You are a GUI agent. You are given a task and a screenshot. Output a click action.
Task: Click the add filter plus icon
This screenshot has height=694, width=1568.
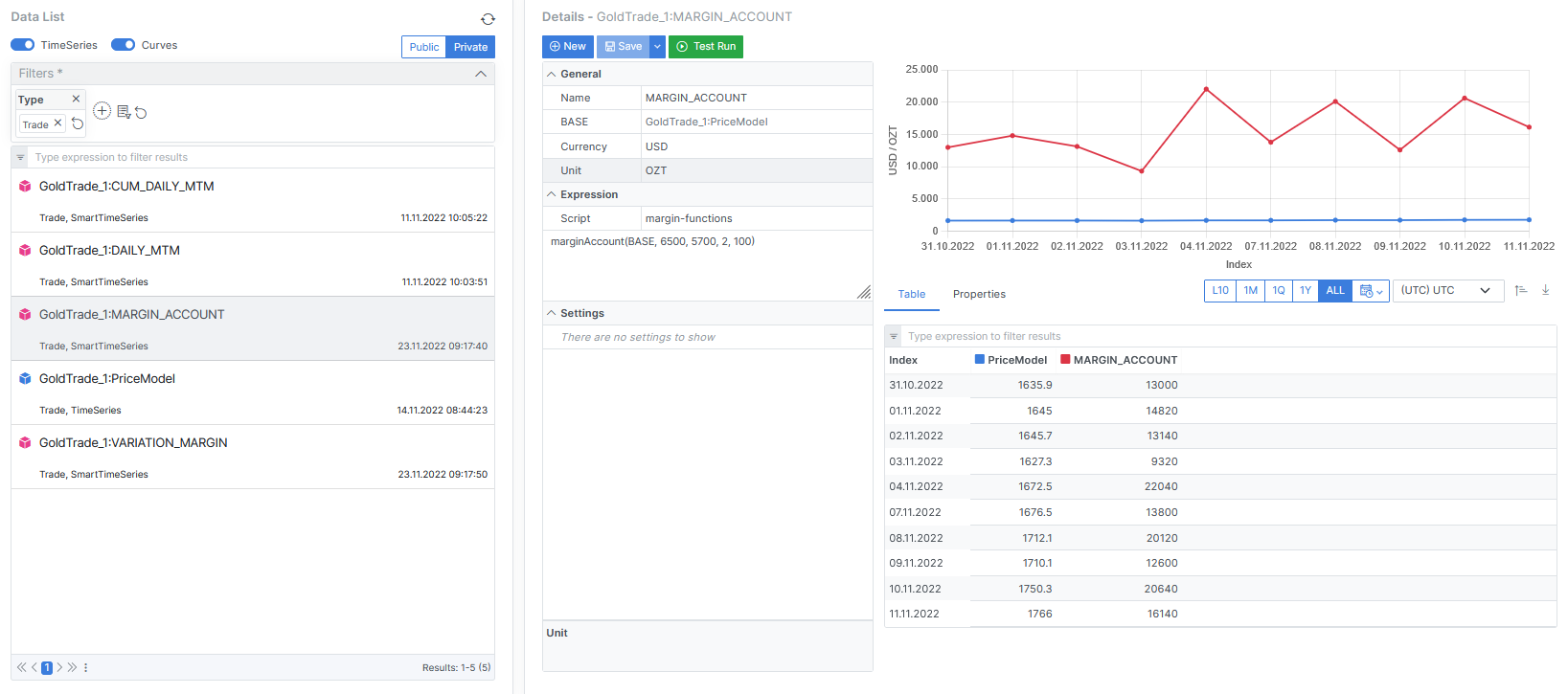pos(102,111)
